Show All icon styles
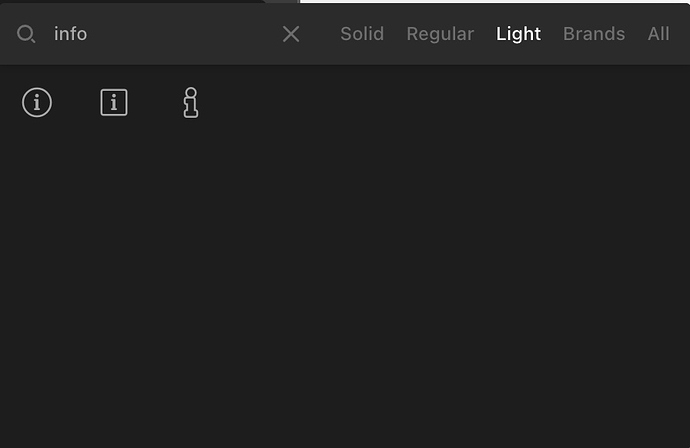The width and height of the screenshot is (690, 448). (x=658, y=34)
